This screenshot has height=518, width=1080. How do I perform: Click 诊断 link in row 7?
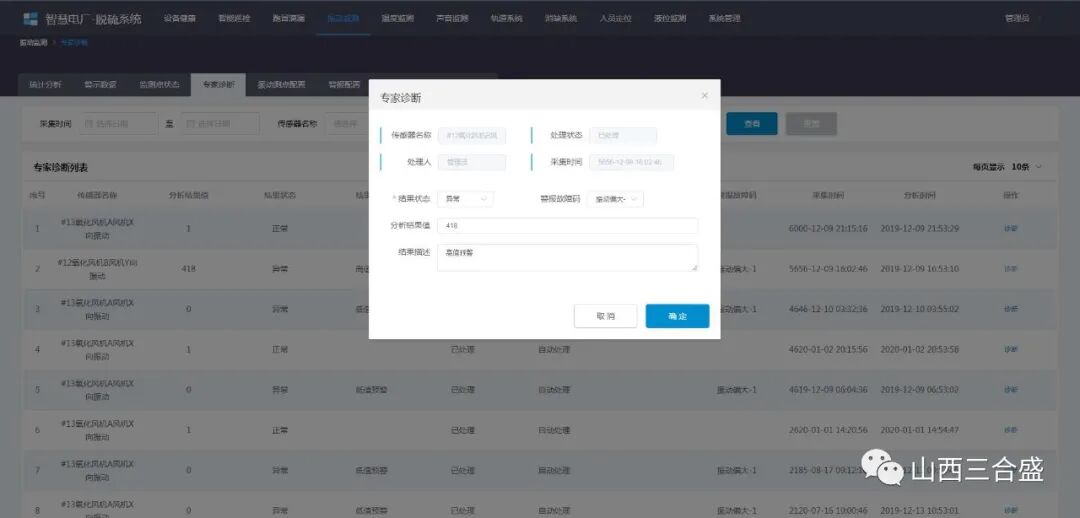(1010, 470)
